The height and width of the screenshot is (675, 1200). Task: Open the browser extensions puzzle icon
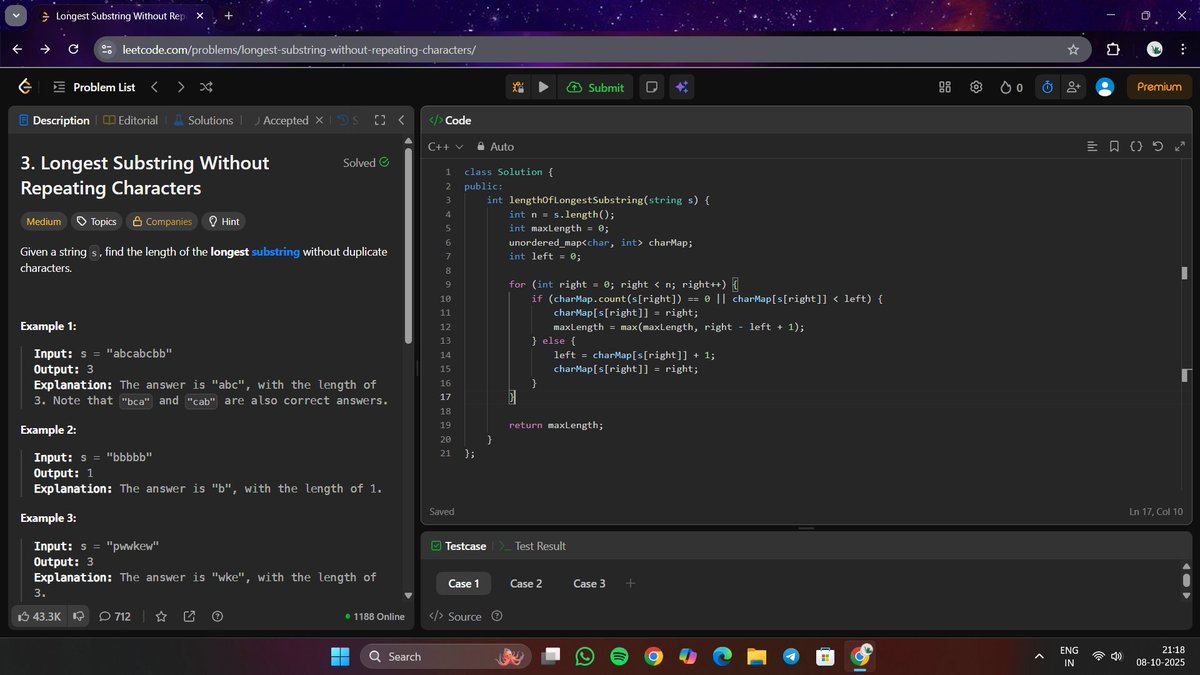(1113, 49)
